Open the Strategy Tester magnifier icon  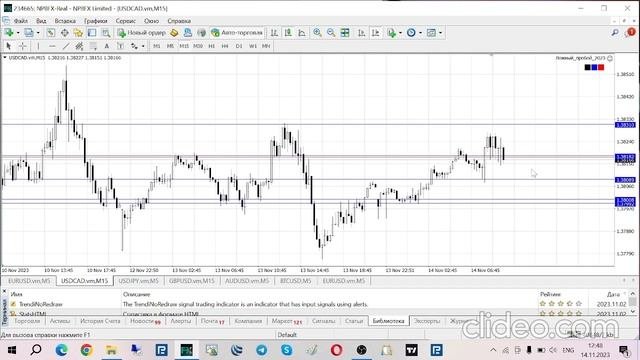(106, 33)
